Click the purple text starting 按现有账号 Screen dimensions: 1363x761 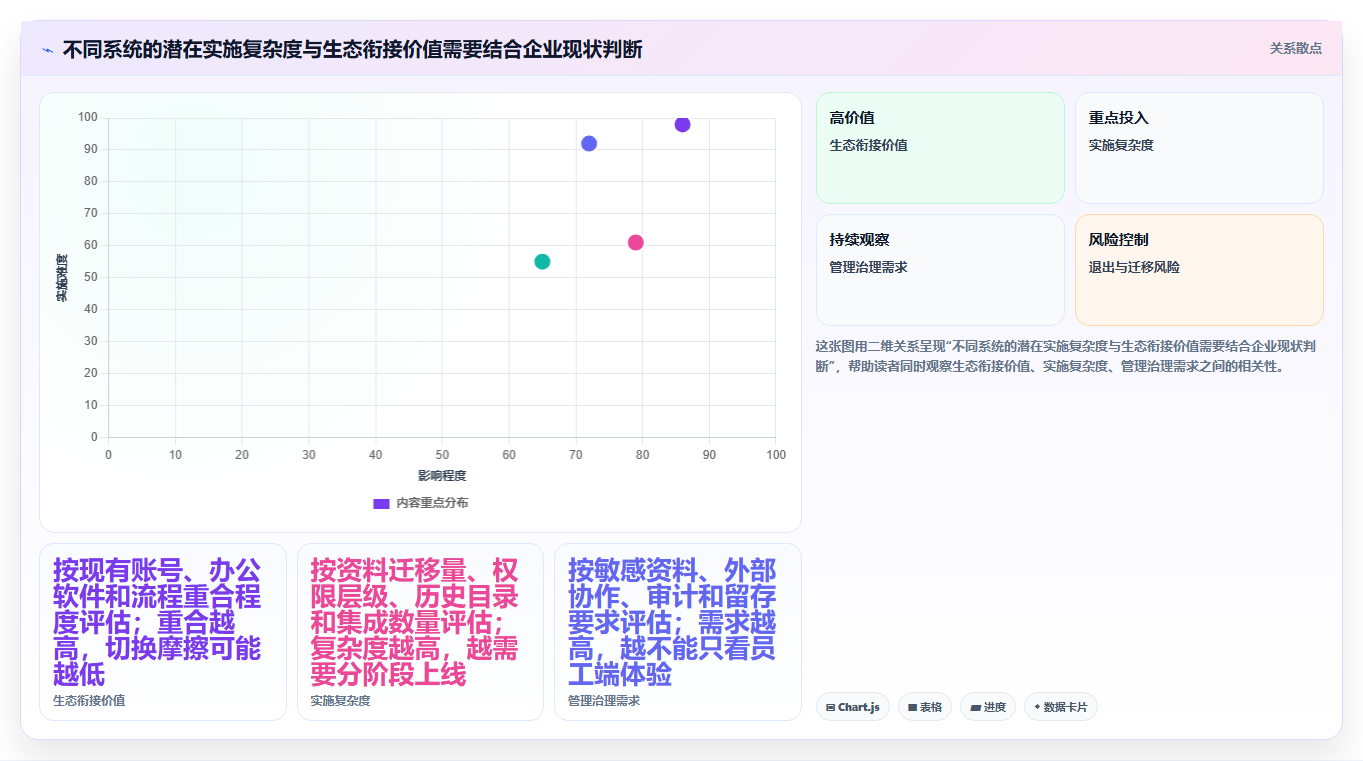pos(158,622)
